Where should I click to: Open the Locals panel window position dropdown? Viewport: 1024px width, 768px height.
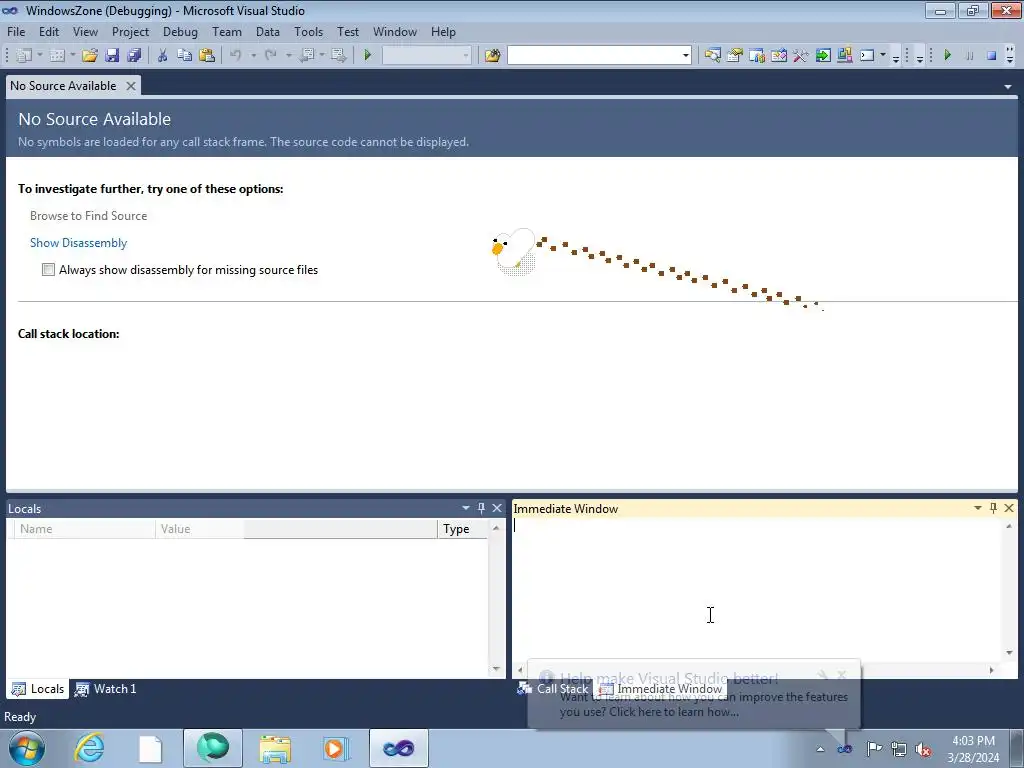466,508
